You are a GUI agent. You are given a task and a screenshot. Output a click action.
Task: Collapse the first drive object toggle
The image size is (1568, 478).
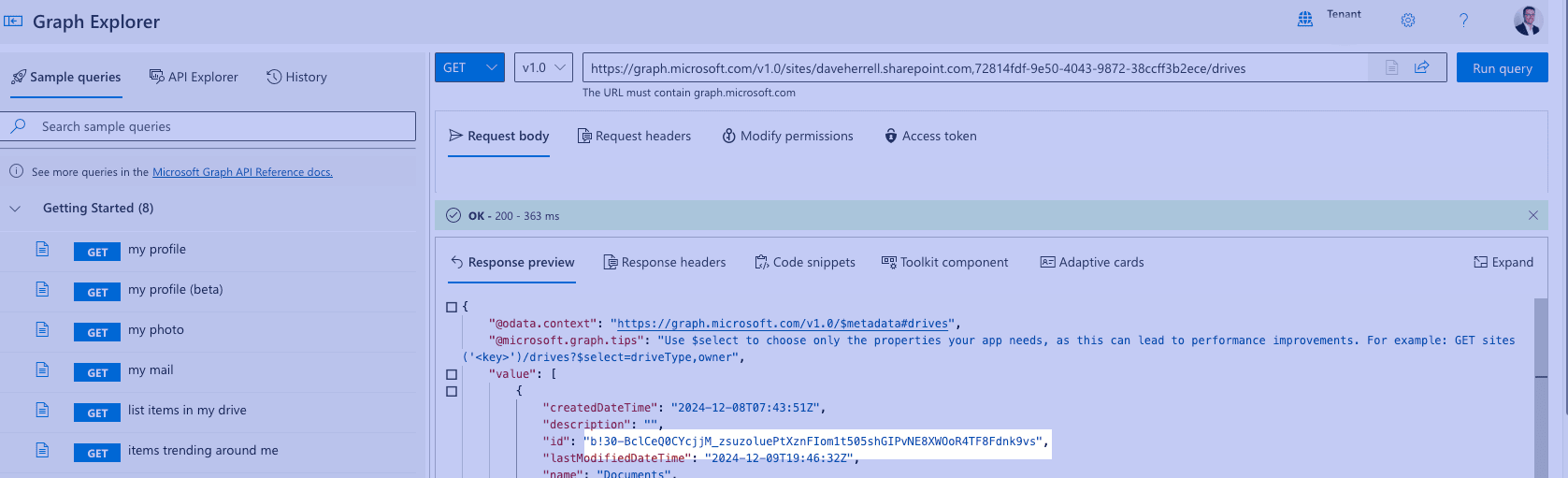click(452, 391)
